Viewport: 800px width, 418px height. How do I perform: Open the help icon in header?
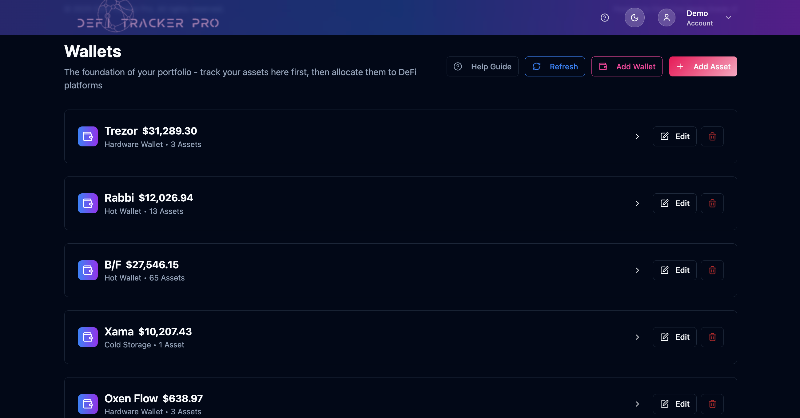point(605,18)
